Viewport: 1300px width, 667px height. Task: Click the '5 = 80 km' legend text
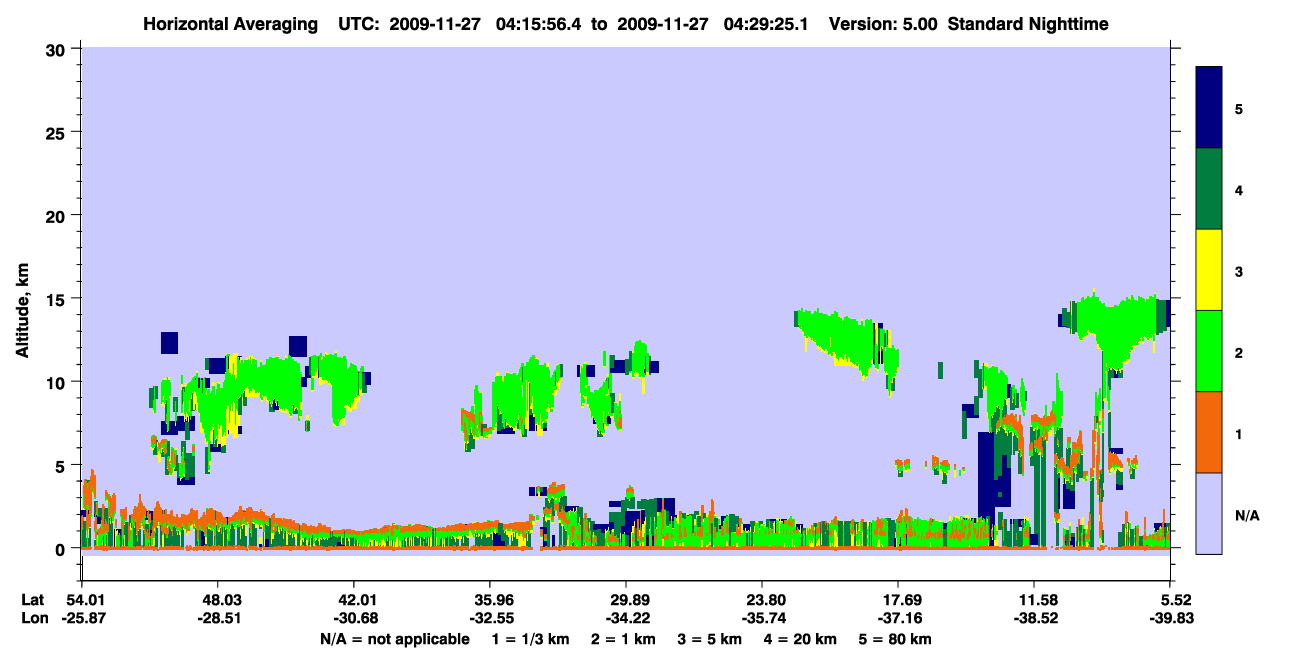click(x=896, y=639)
